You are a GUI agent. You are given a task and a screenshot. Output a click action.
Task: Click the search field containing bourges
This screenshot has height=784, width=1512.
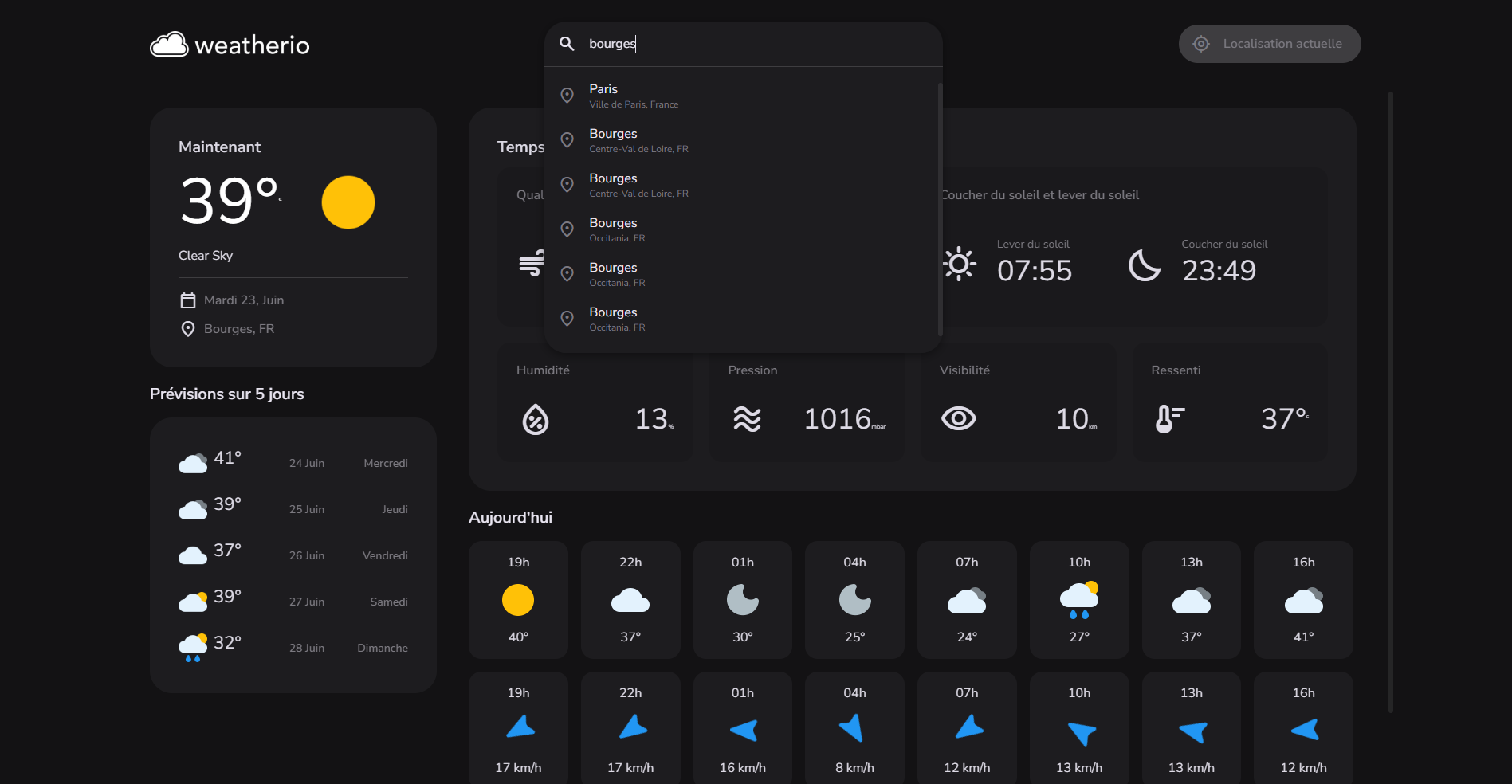(744, 44)
